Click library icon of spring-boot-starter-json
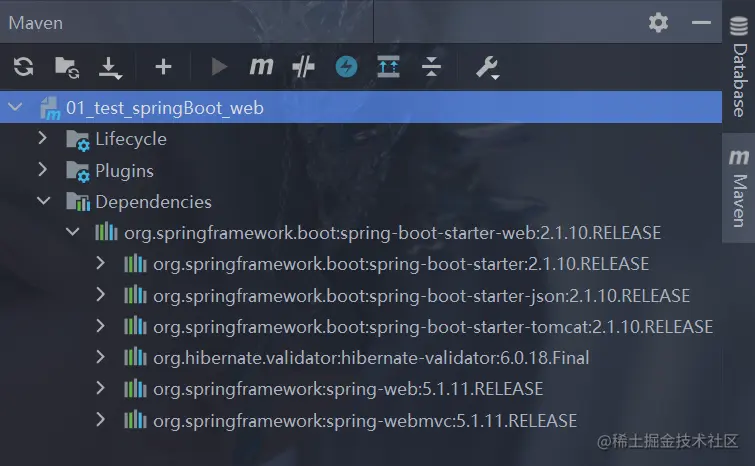Screen dimensions: 755x466 (x=135, y=295)
